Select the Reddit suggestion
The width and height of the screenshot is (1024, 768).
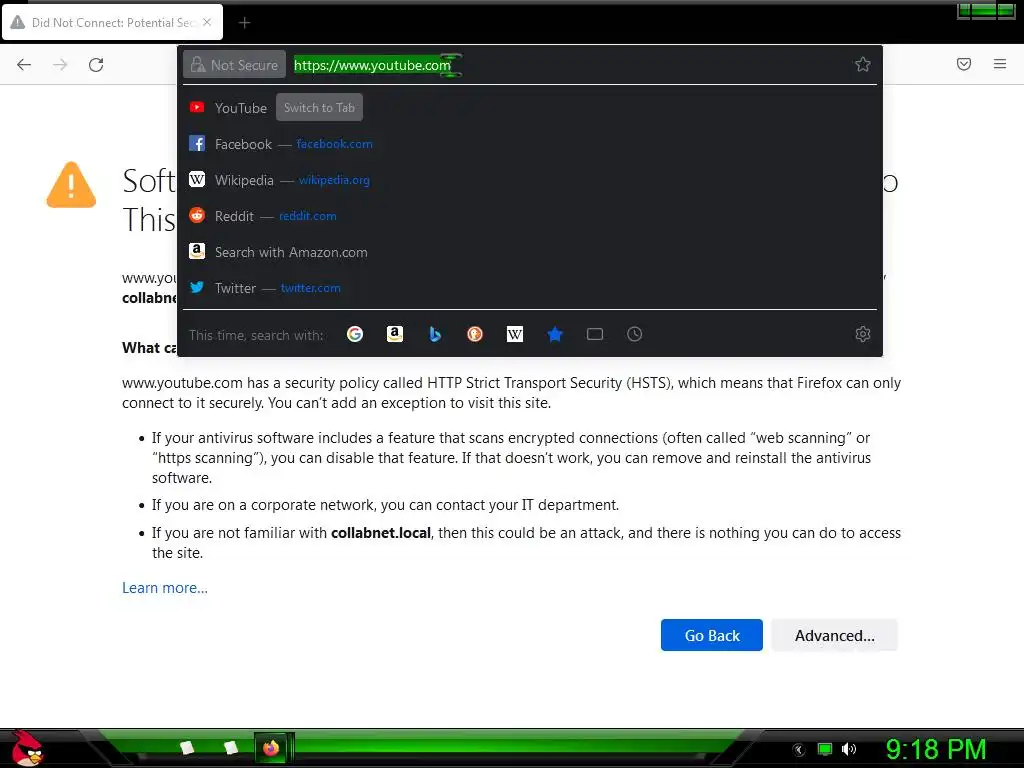530,216
